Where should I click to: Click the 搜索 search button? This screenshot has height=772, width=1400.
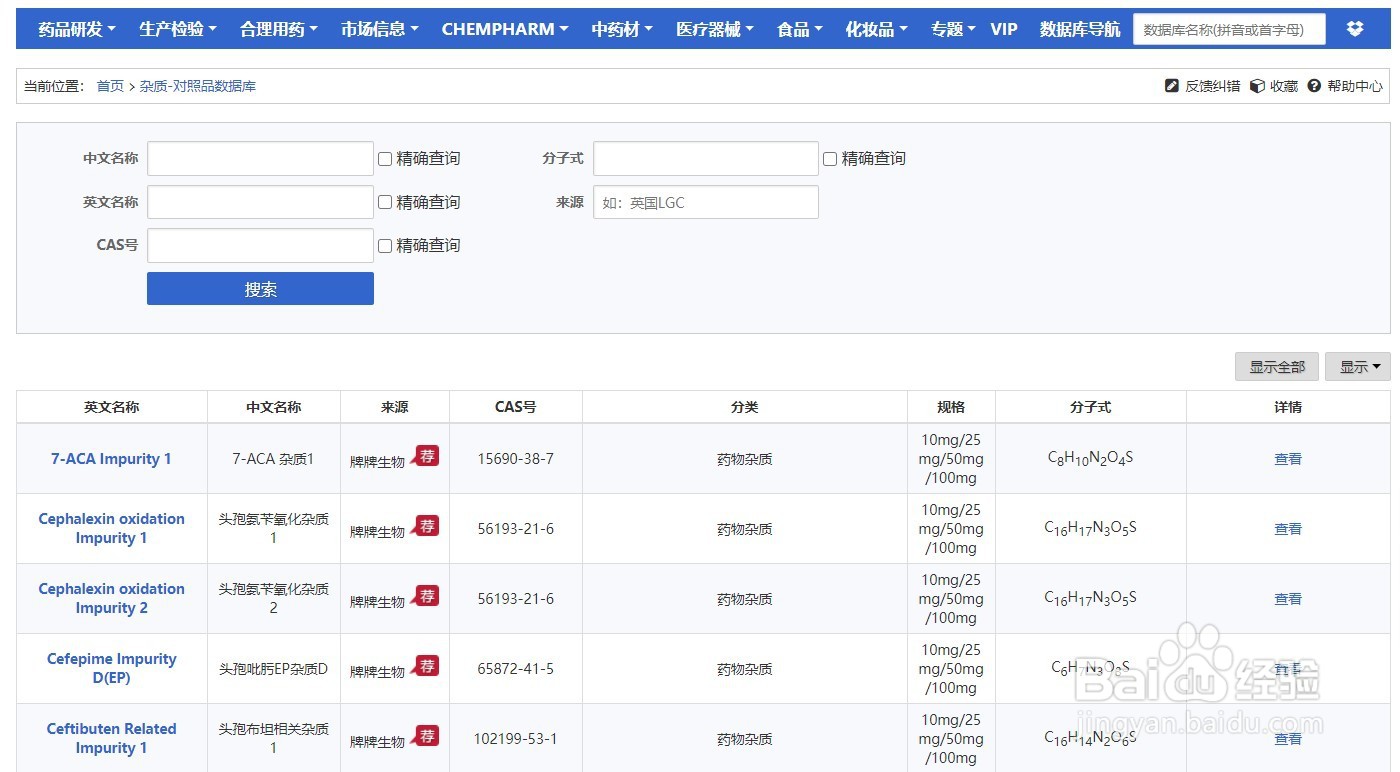(x=260, y=288)
